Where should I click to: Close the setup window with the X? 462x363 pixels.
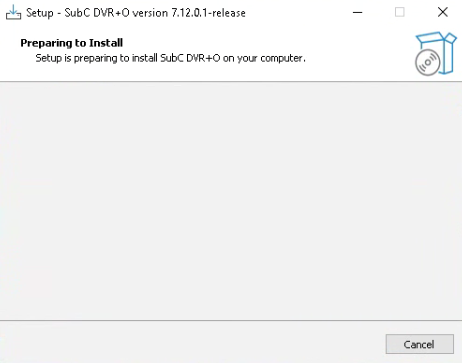[443, 12]
